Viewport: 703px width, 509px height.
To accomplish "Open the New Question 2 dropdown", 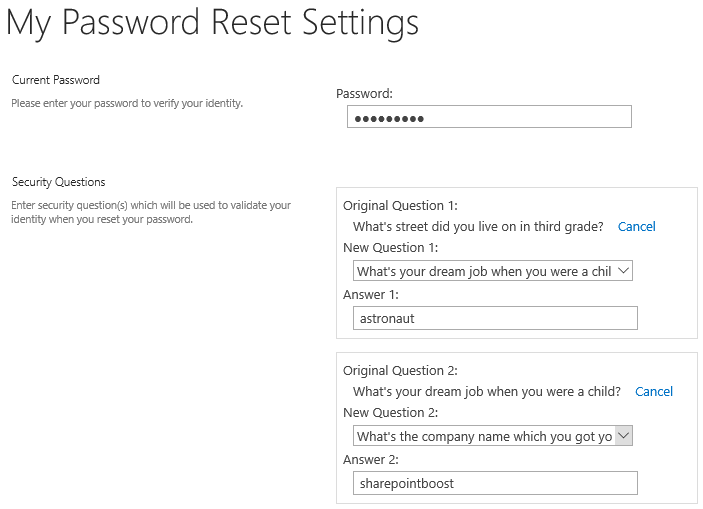I will point(493,436).
